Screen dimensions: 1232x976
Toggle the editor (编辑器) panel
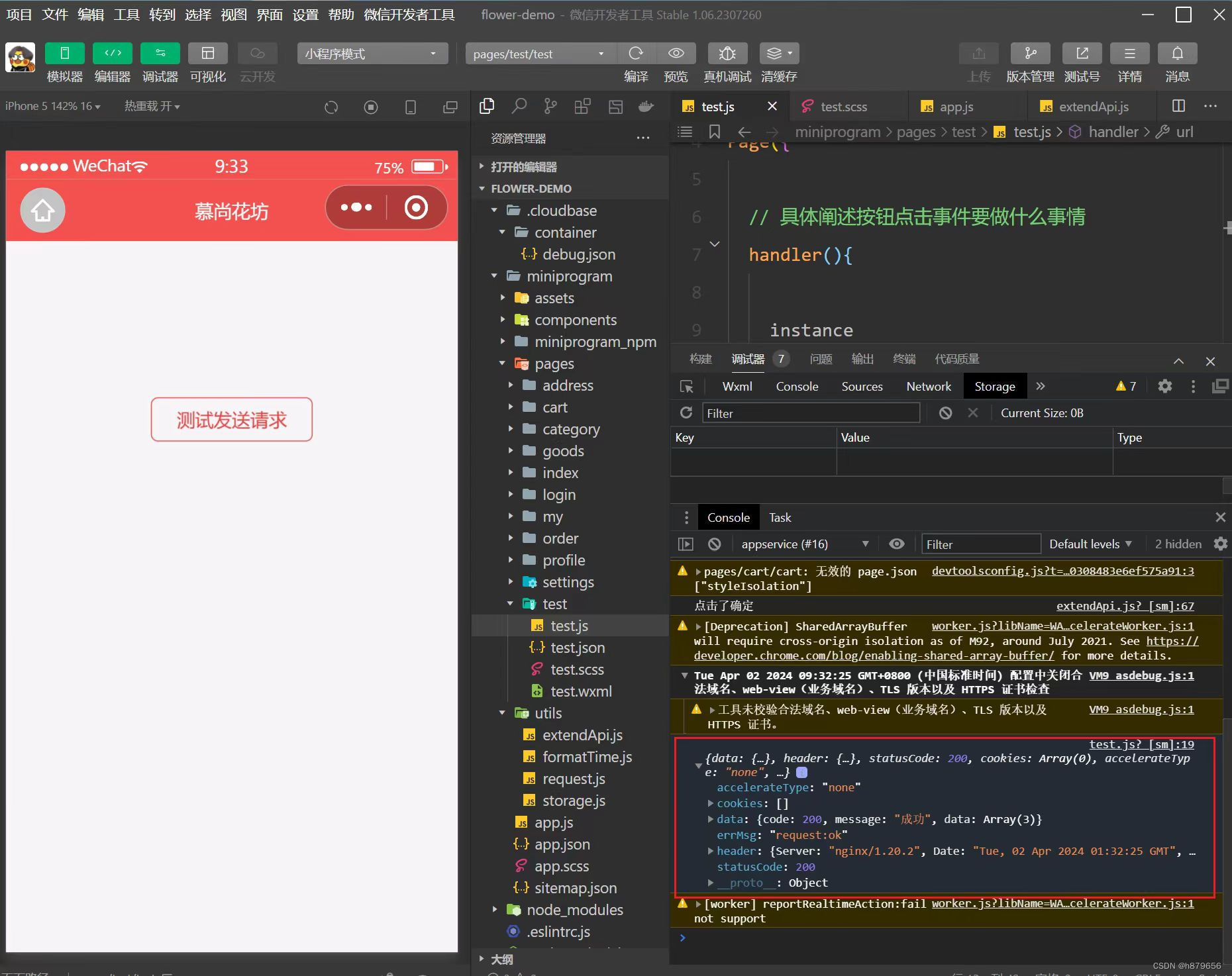[113, 54]
